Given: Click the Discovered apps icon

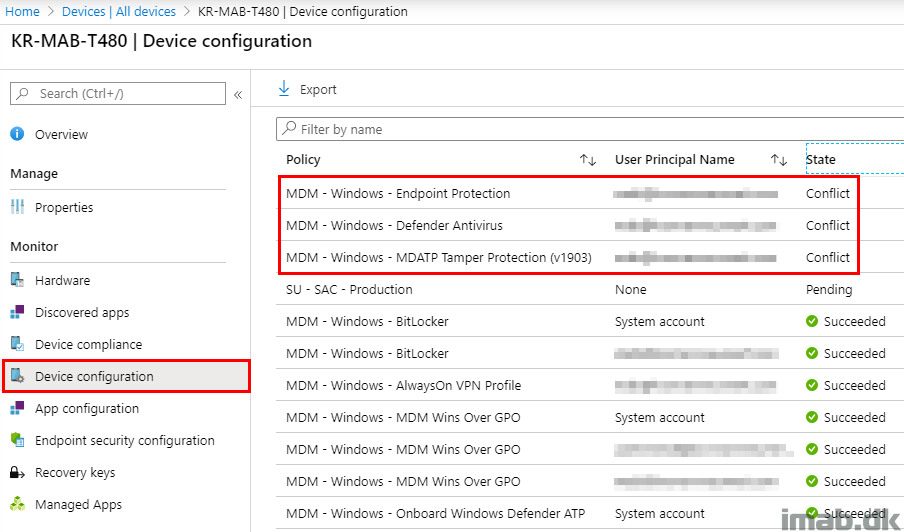Looking at the screenshot, I should (x=17, y=312).
